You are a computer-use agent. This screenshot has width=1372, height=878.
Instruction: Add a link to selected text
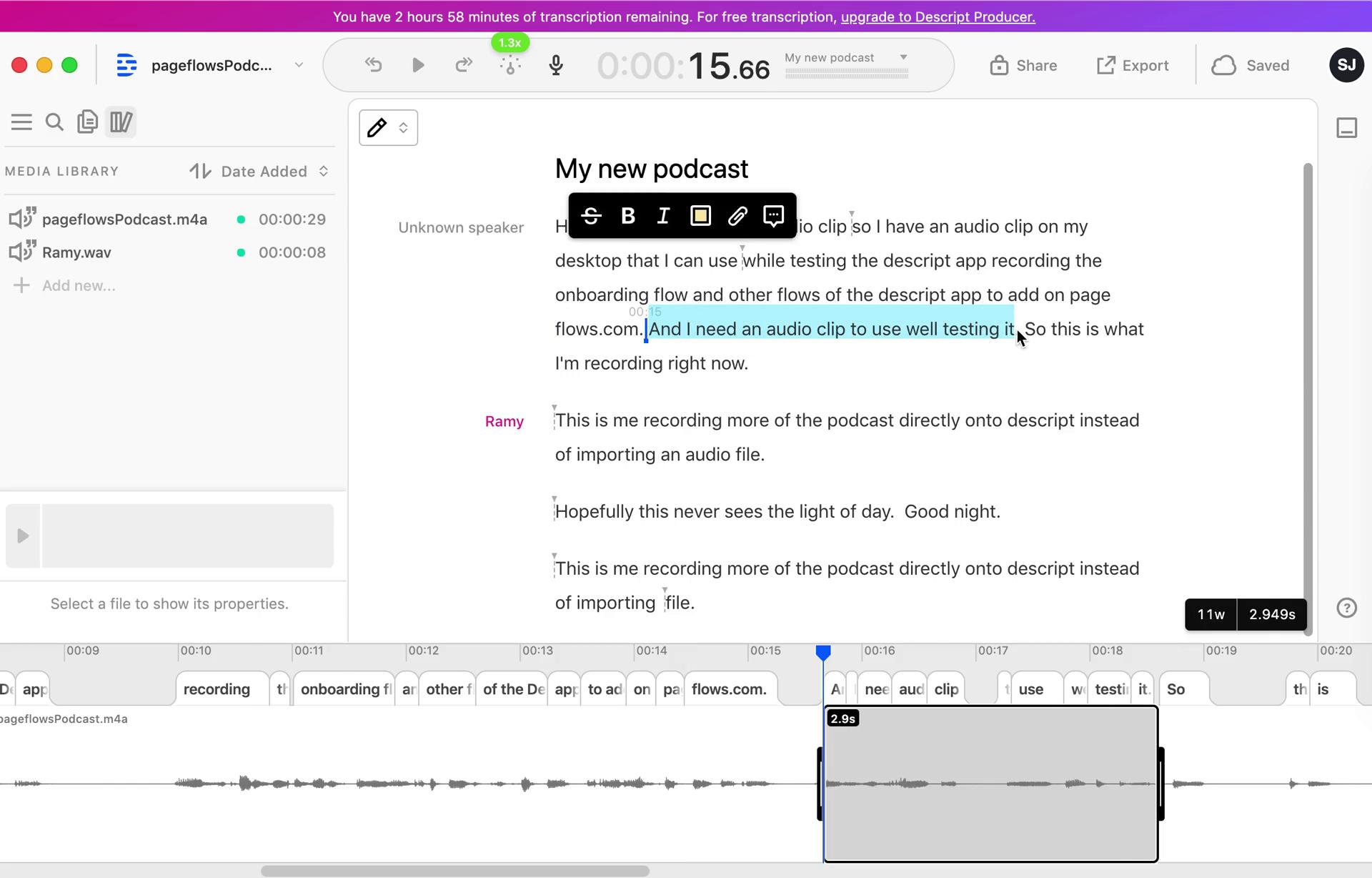pyautogui.click(x=737, y=216)
